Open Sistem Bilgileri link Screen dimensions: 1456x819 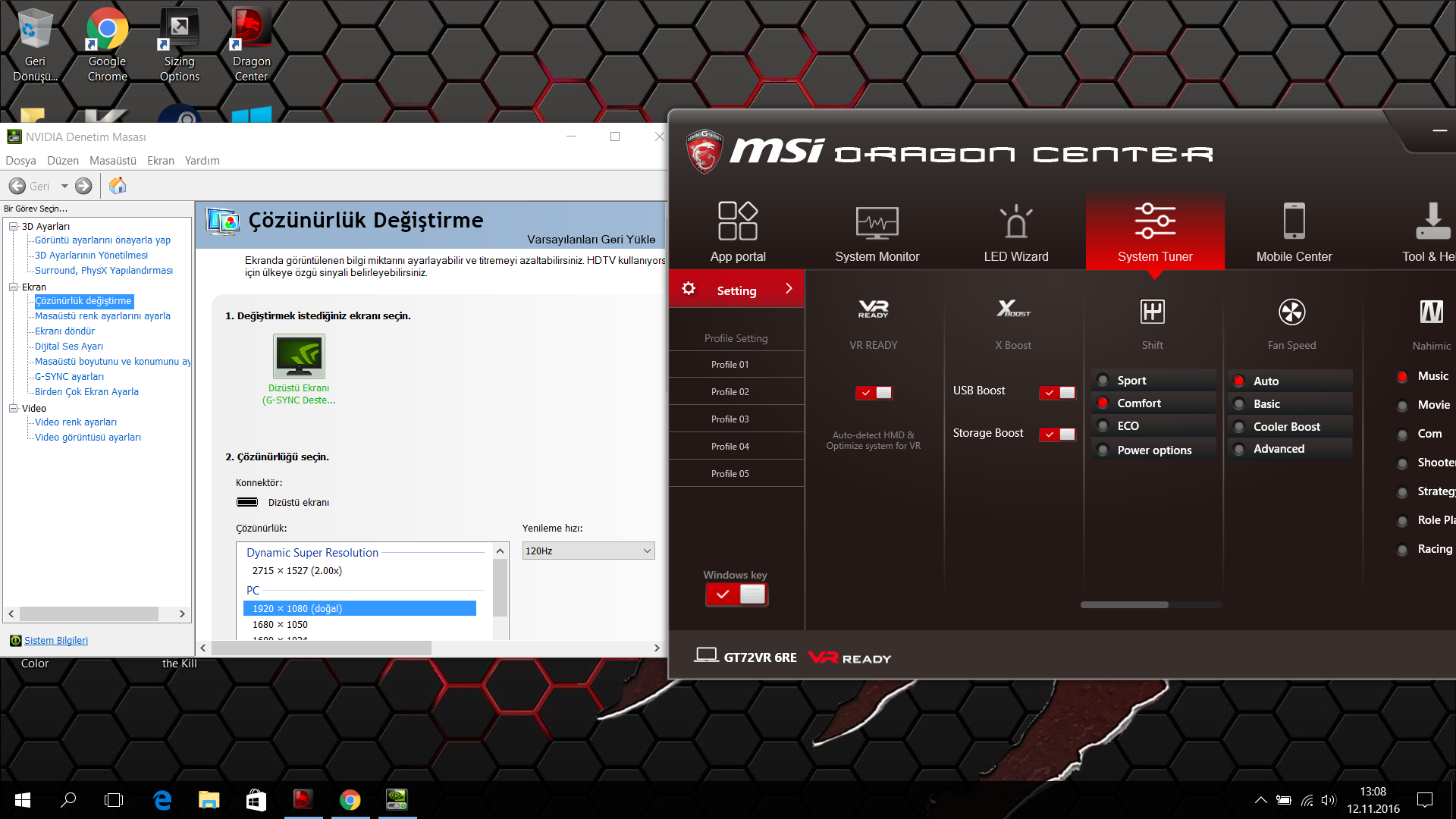(56, 641)
